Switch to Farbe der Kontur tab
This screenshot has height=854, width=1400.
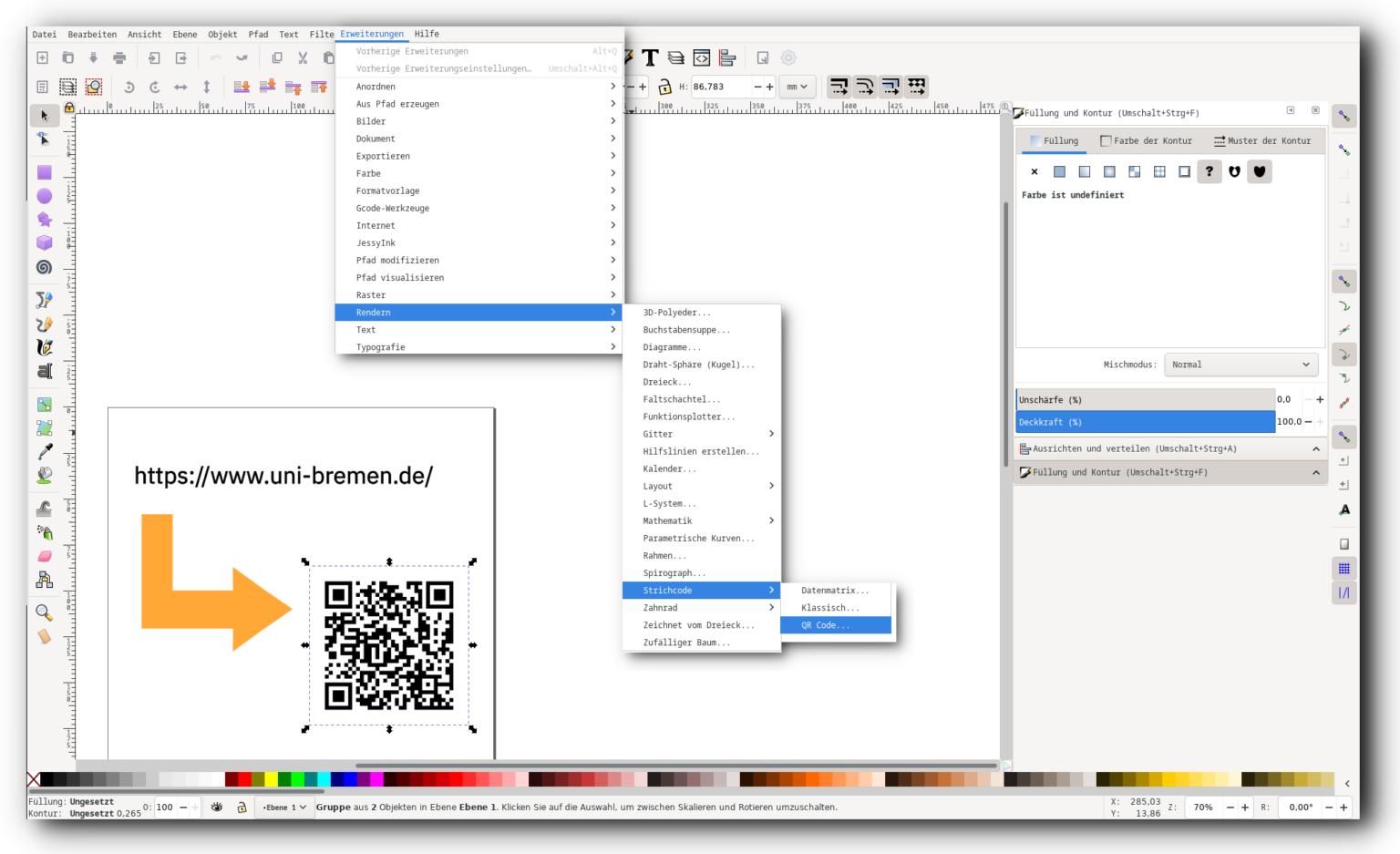tap(1147, 141)
